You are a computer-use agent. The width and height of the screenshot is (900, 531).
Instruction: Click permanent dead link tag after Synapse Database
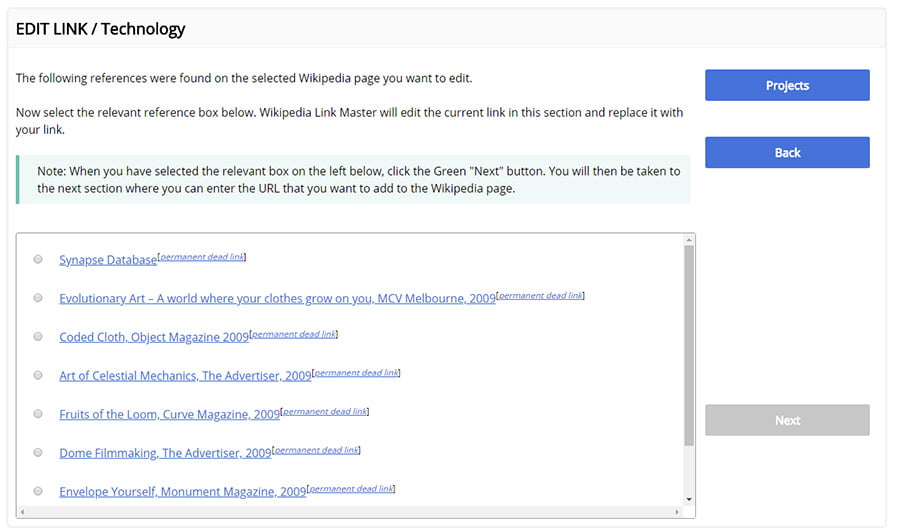coord(202,257)
